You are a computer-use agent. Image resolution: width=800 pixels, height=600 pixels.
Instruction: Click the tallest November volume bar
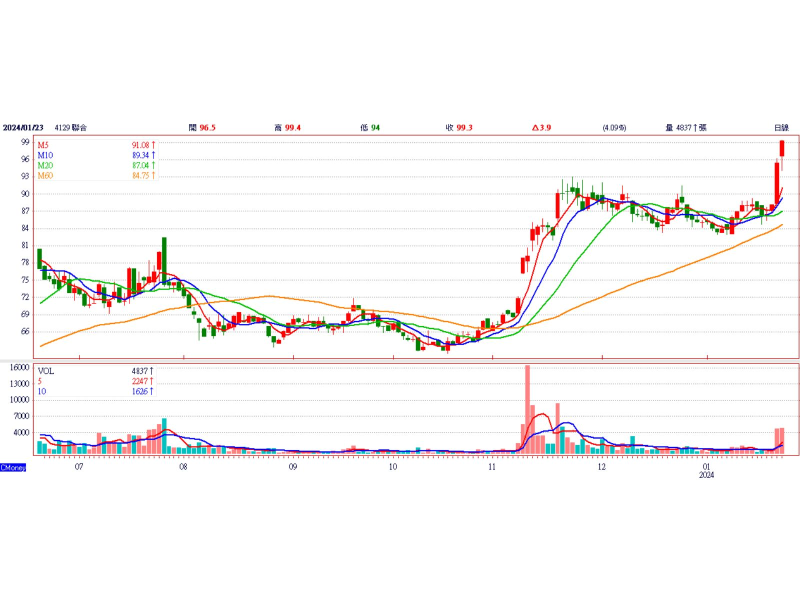click(527, 408)
